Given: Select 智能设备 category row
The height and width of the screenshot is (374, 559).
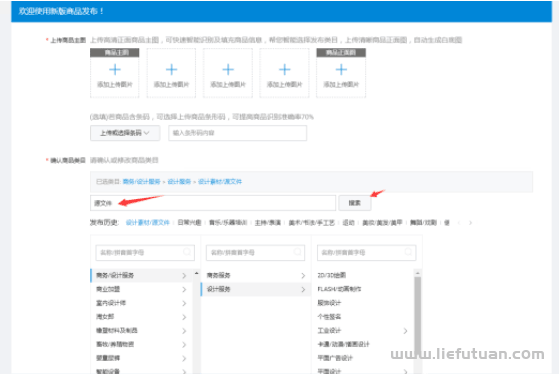Looking at the screenshot, I should 142,371.
